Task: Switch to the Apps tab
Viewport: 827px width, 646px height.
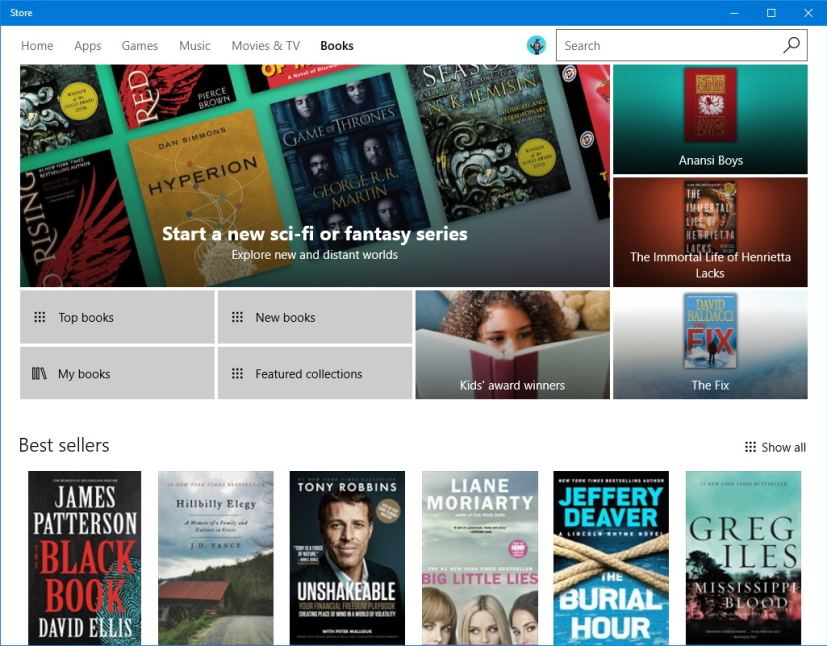Action: click(88, 46)
